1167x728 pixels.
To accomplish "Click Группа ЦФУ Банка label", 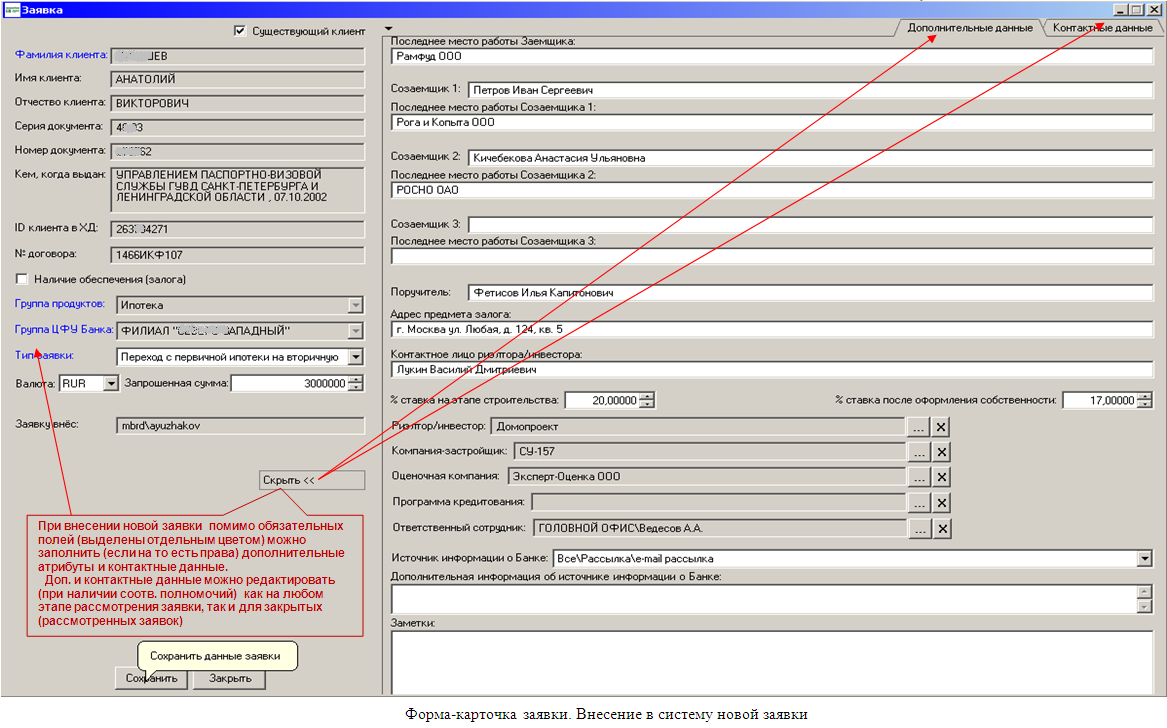I will click(64, 329).
